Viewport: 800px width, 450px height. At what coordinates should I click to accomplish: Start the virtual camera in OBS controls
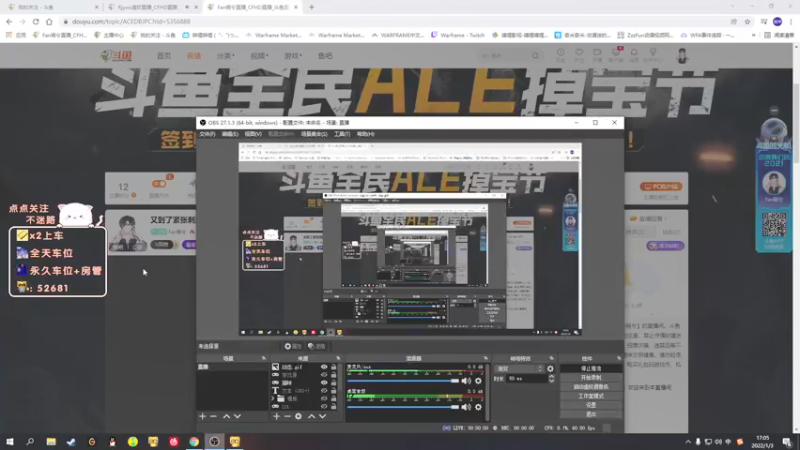tap(591, 387)
